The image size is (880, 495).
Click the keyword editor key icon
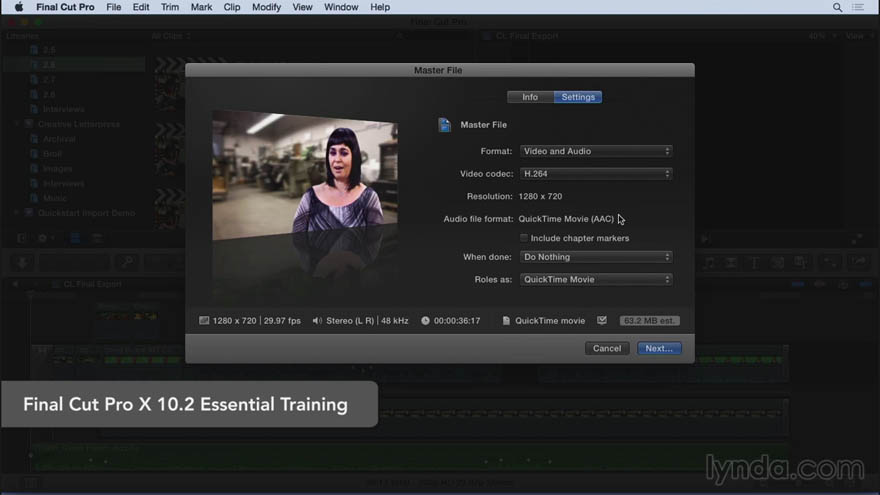pos(127,262)
